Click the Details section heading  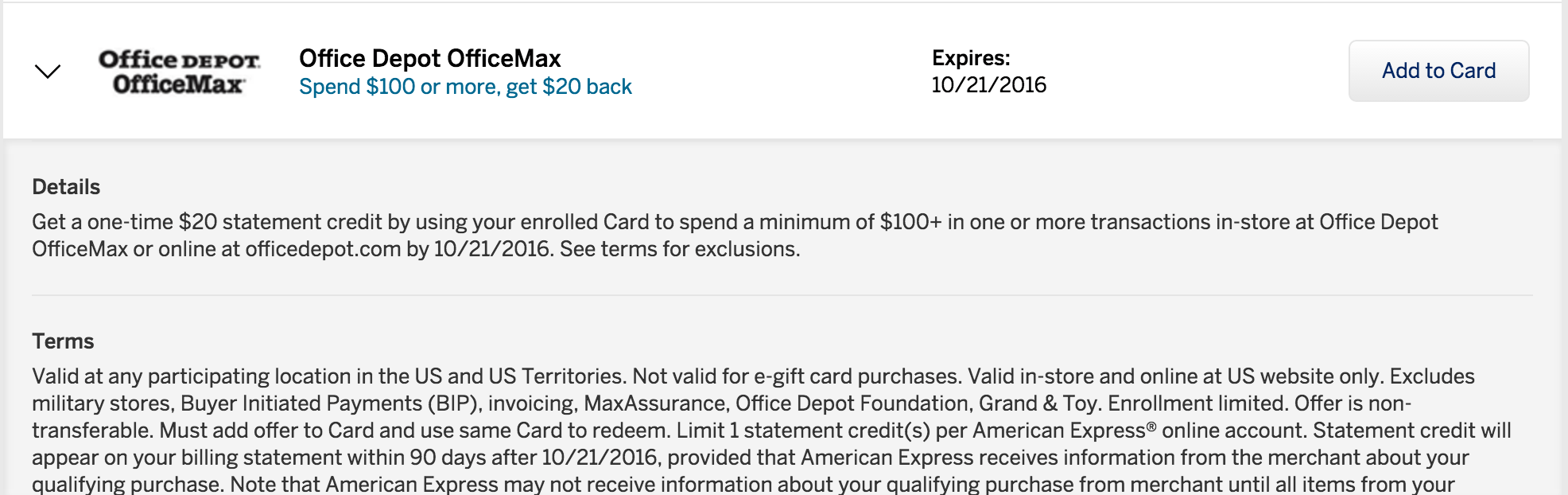point(66,187)
